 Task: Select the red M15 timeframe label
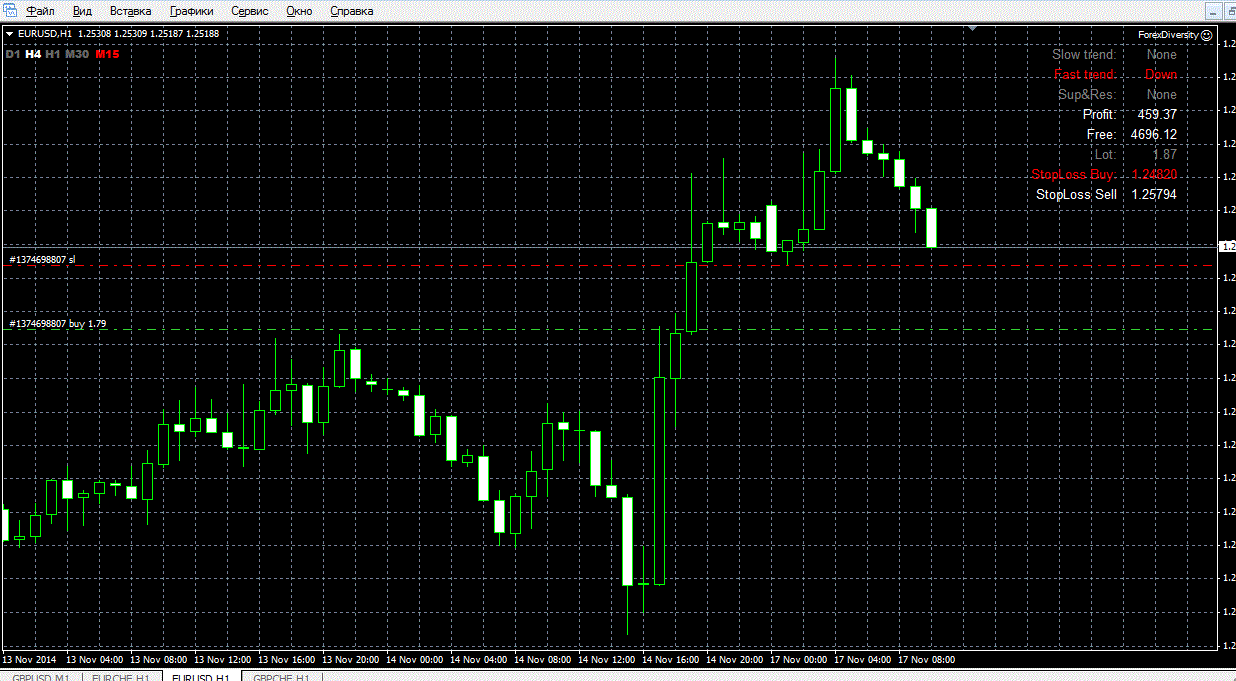pyautogui.click(x=107, y=54)
